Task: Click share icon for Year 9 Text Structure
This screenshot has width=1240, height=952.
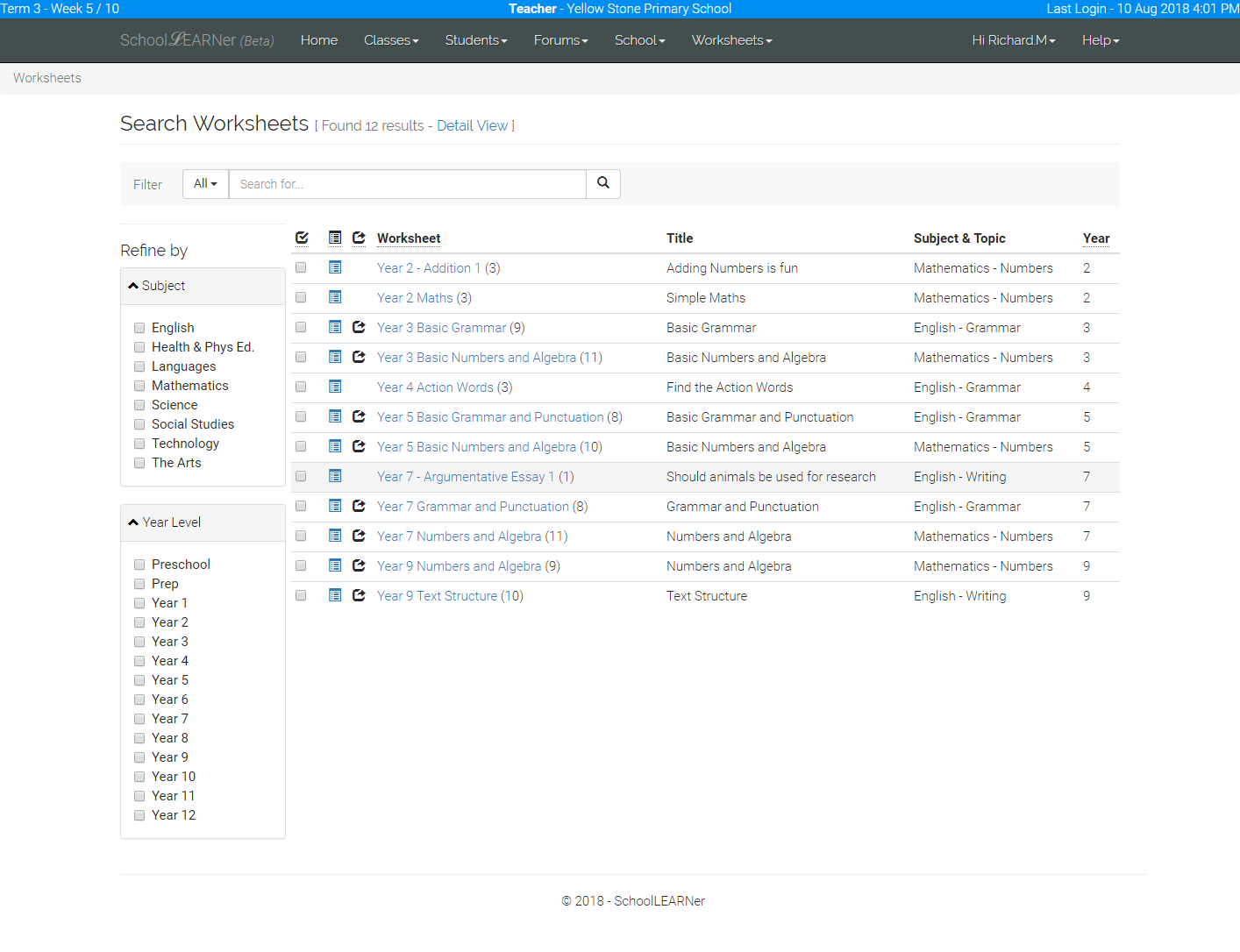Action: [x=359, y=596]
